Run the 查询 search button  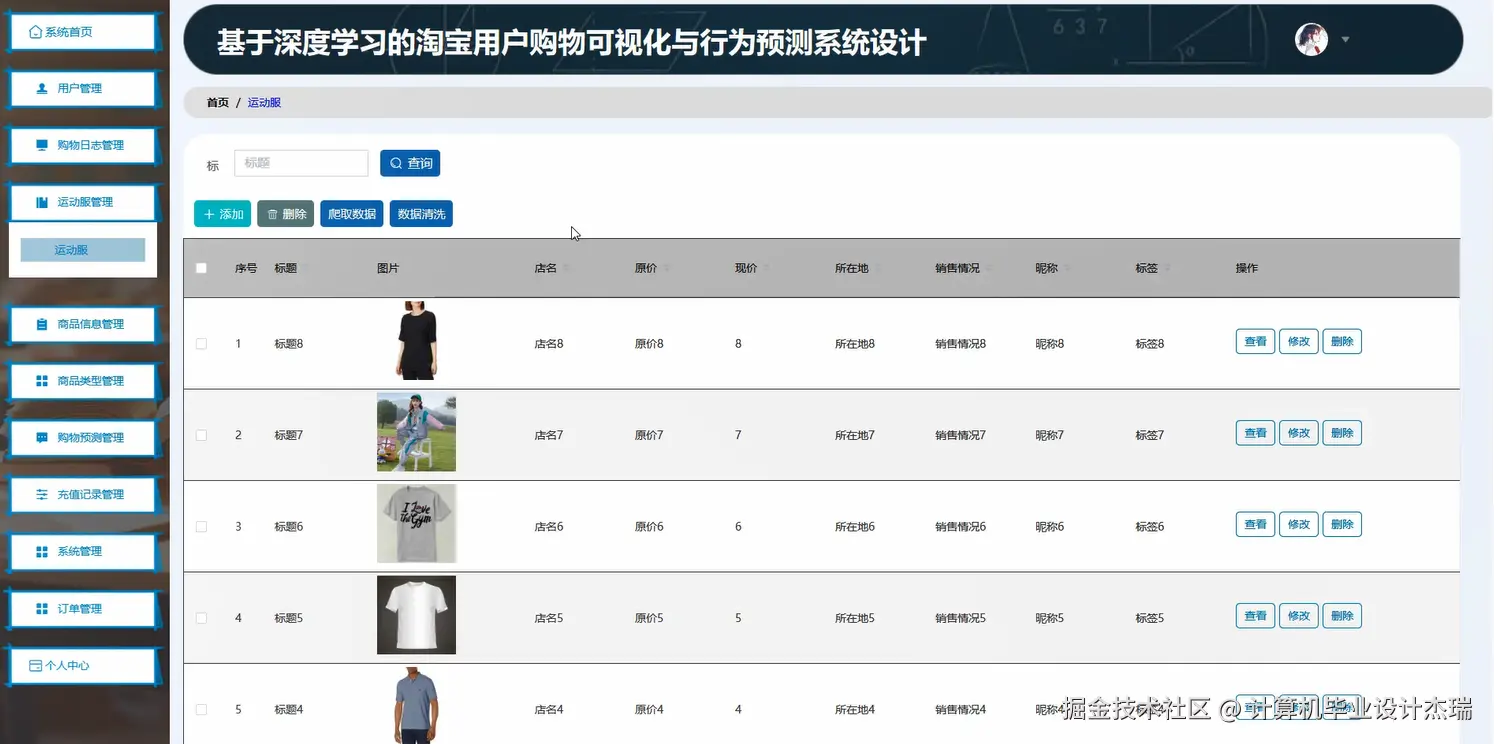410,163
